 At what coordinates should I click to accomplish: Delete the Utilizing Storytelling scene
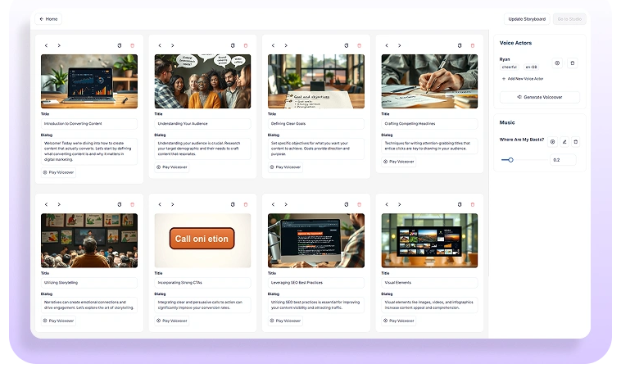click(x=132, y=205)
